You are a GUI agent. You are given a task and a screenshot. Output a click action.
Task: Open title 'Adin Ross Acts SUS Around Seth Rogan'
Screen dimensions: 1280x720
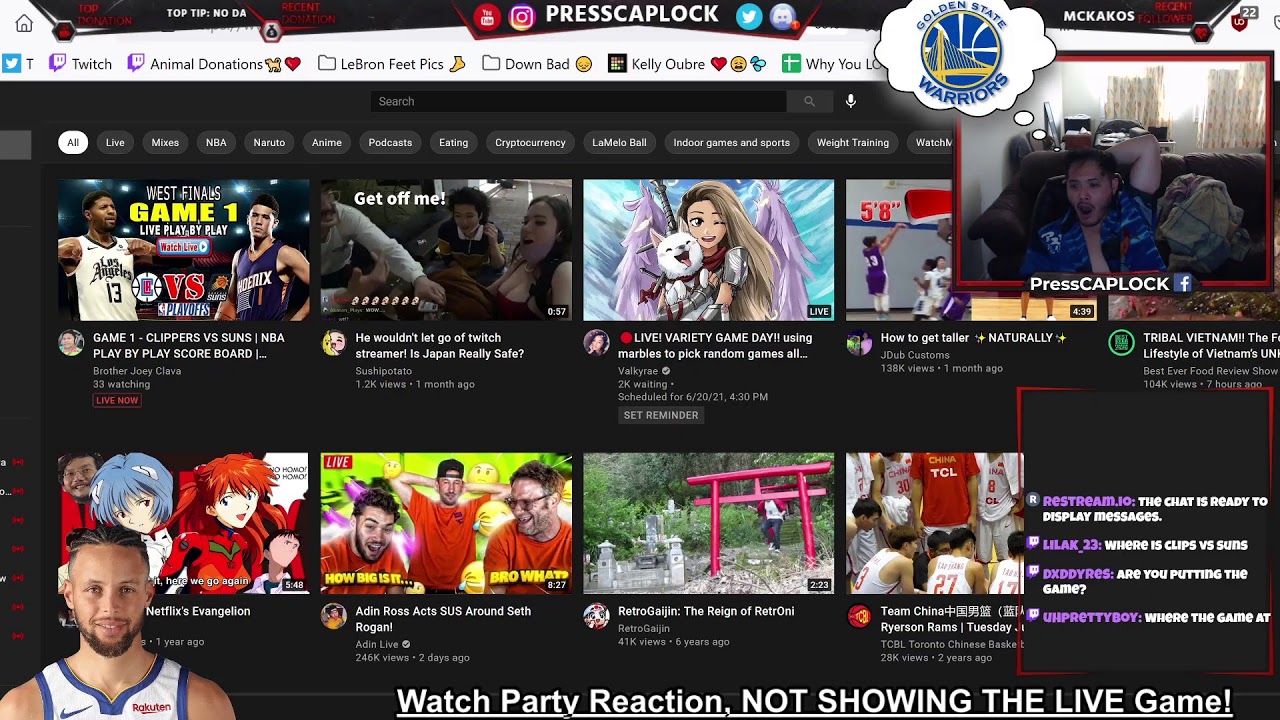tap(443, 619)
